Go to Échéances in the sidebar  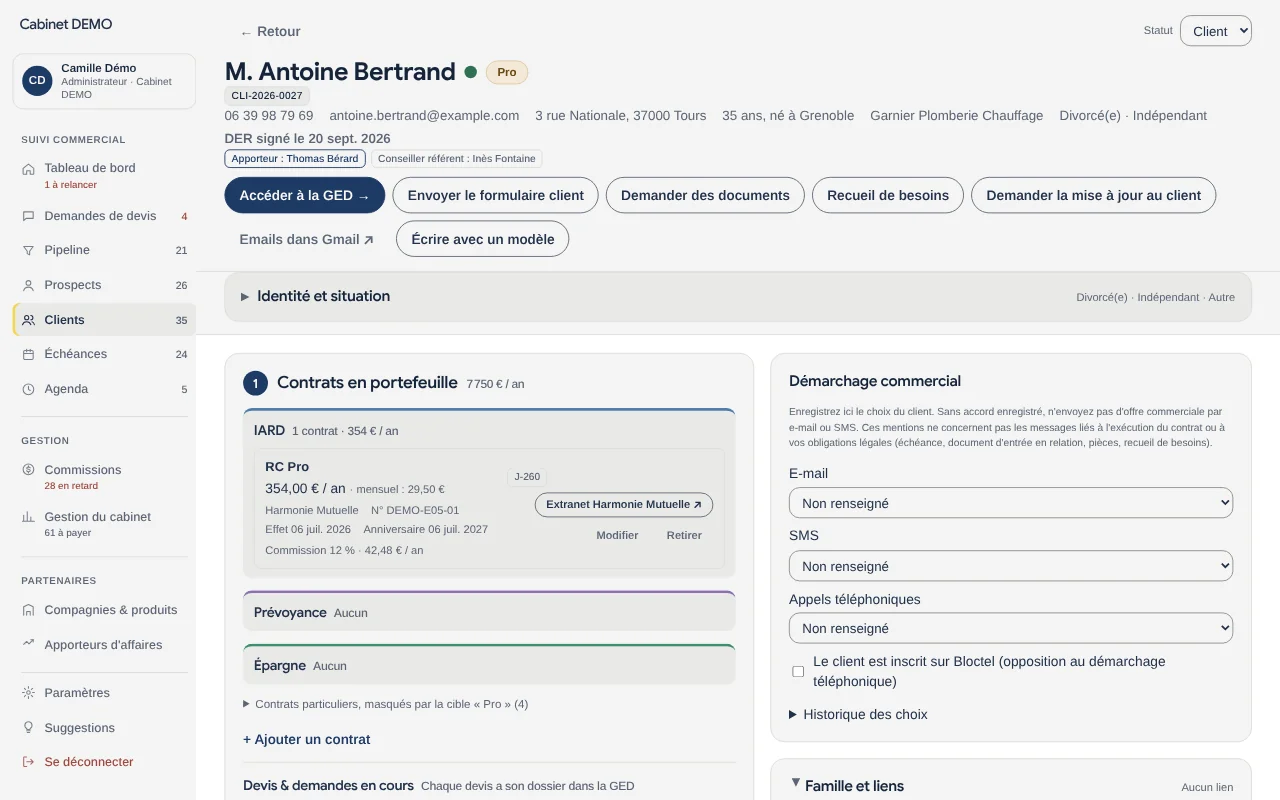pyautogui.click(x=104, y=354)
